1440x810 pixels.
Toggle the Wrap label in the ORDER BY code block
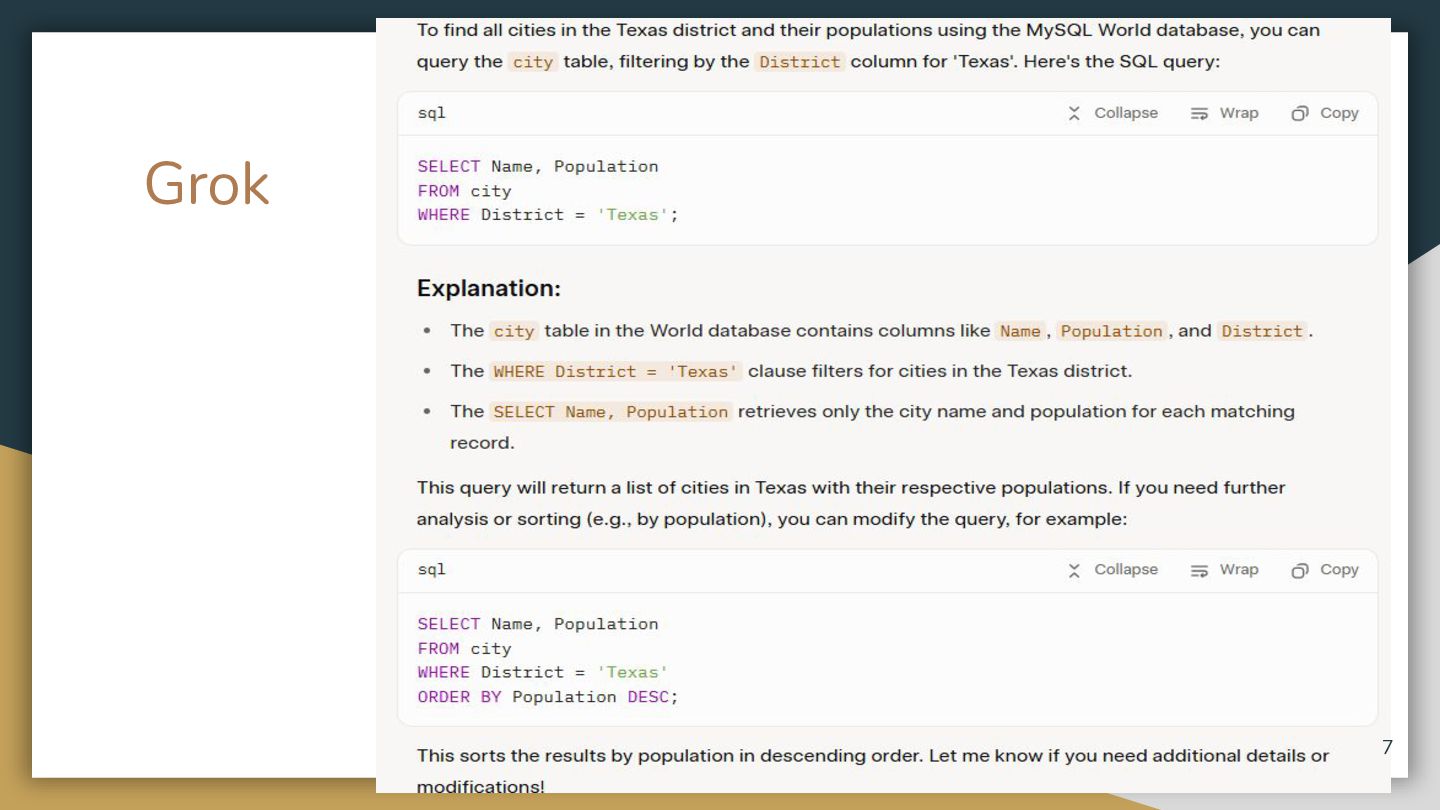1238,569
